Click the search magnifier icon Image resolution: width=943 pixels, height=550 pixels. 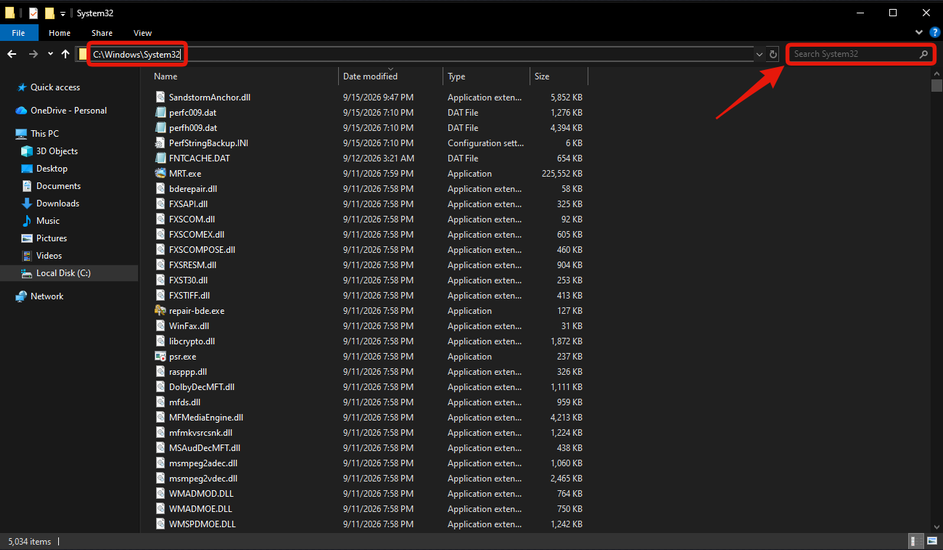pos(924,54)
